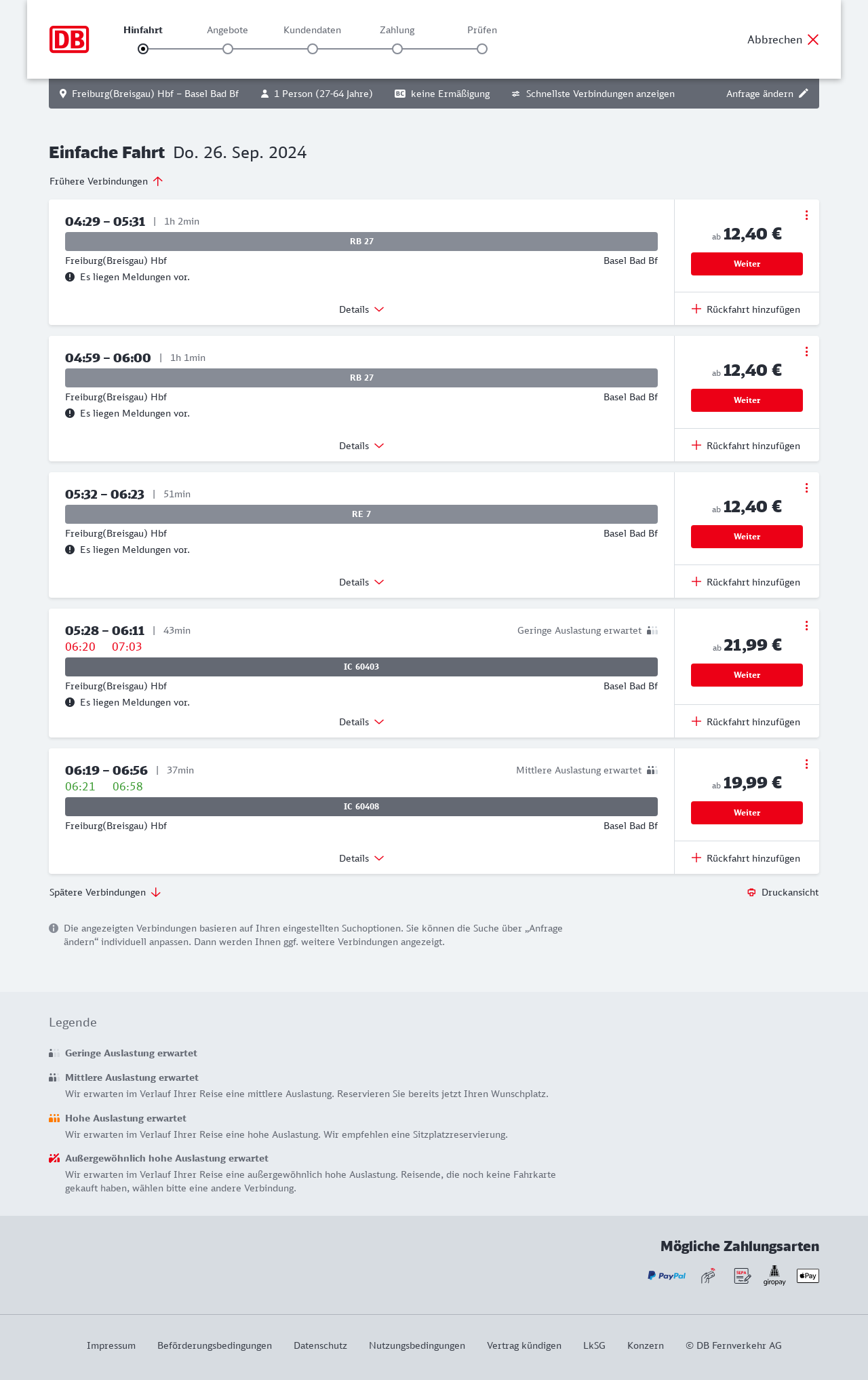Click the pencil icon to edit request
This screenshot has width=868, height=1380.
coord(804,94)
